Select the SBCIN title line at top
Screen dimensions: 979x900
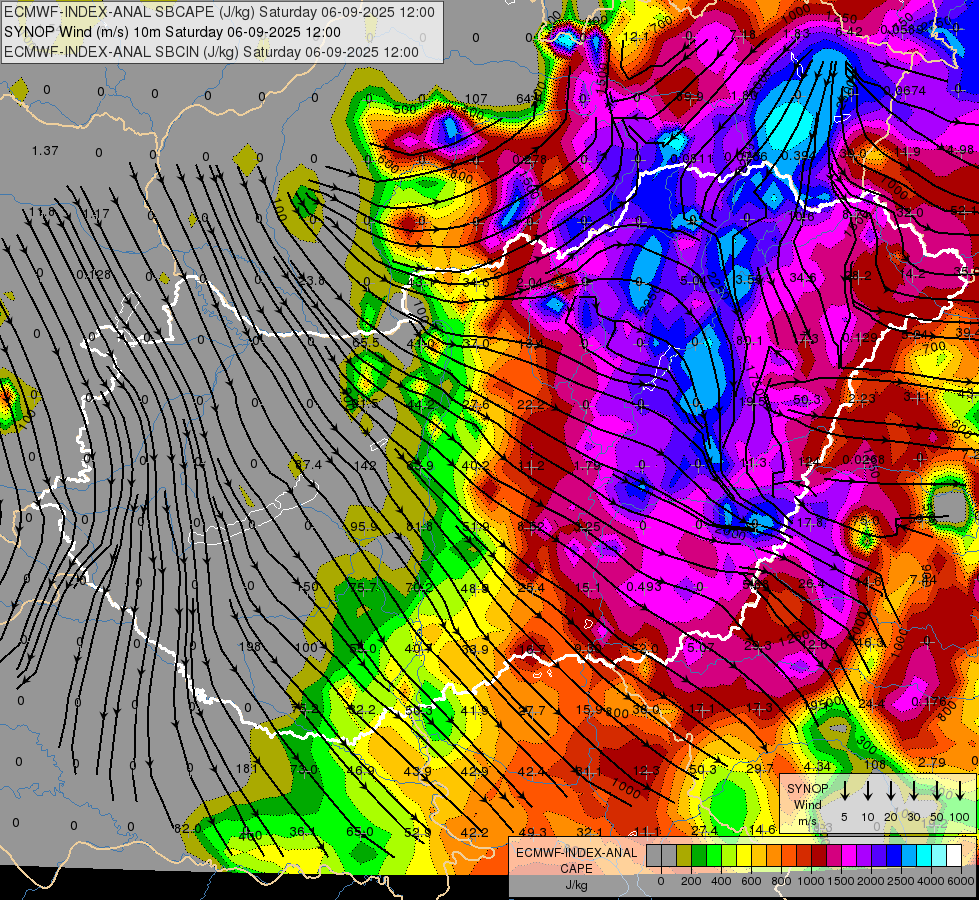[211, 52]
